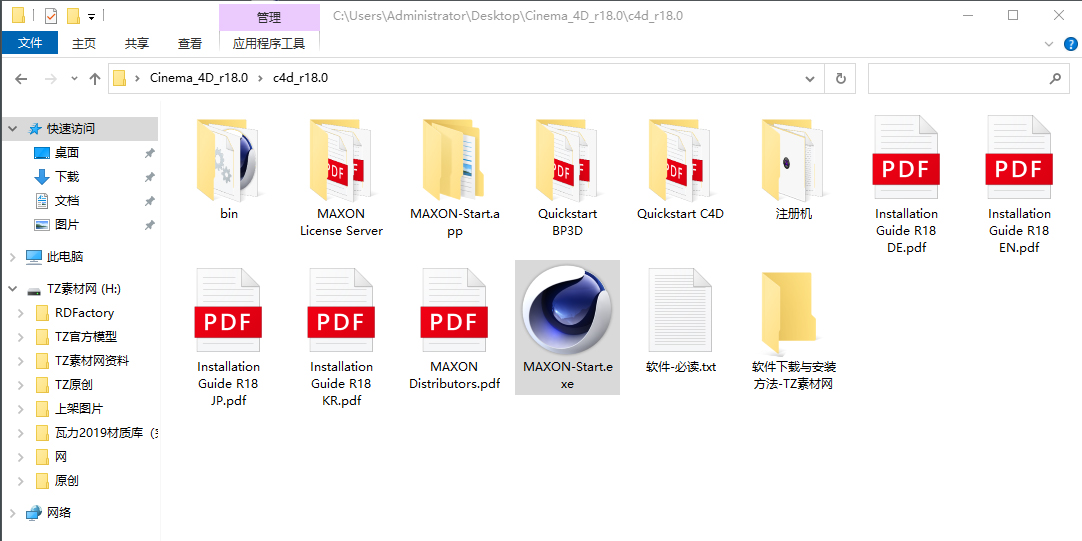1082x541 pixels.
Task: Select Installation Guide R18 KR.pdf
Action: tap(342, 338)
